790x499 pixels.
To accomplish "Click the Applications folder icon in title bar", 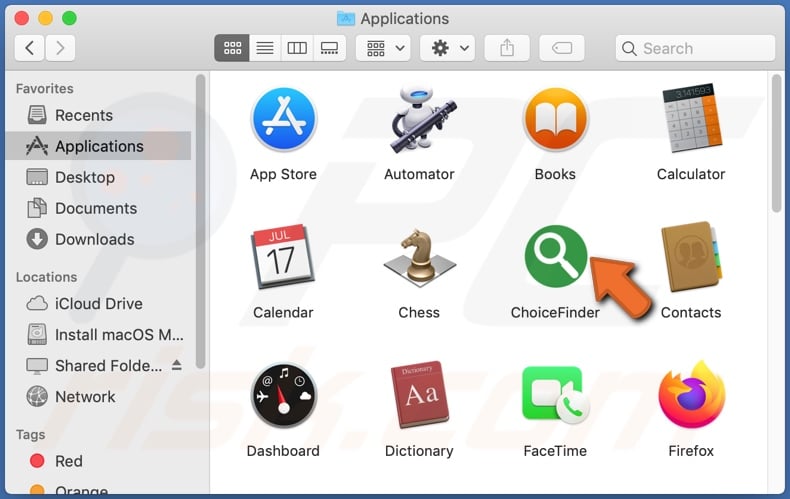I will pos(346,19).
